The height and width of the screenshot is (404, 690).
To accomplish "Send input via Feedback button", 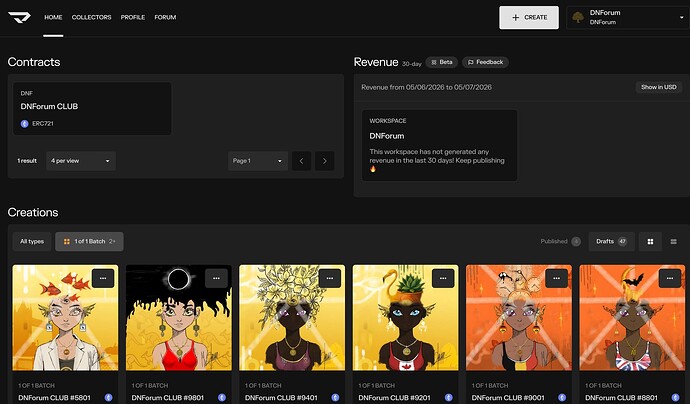I will coord(485,62).
